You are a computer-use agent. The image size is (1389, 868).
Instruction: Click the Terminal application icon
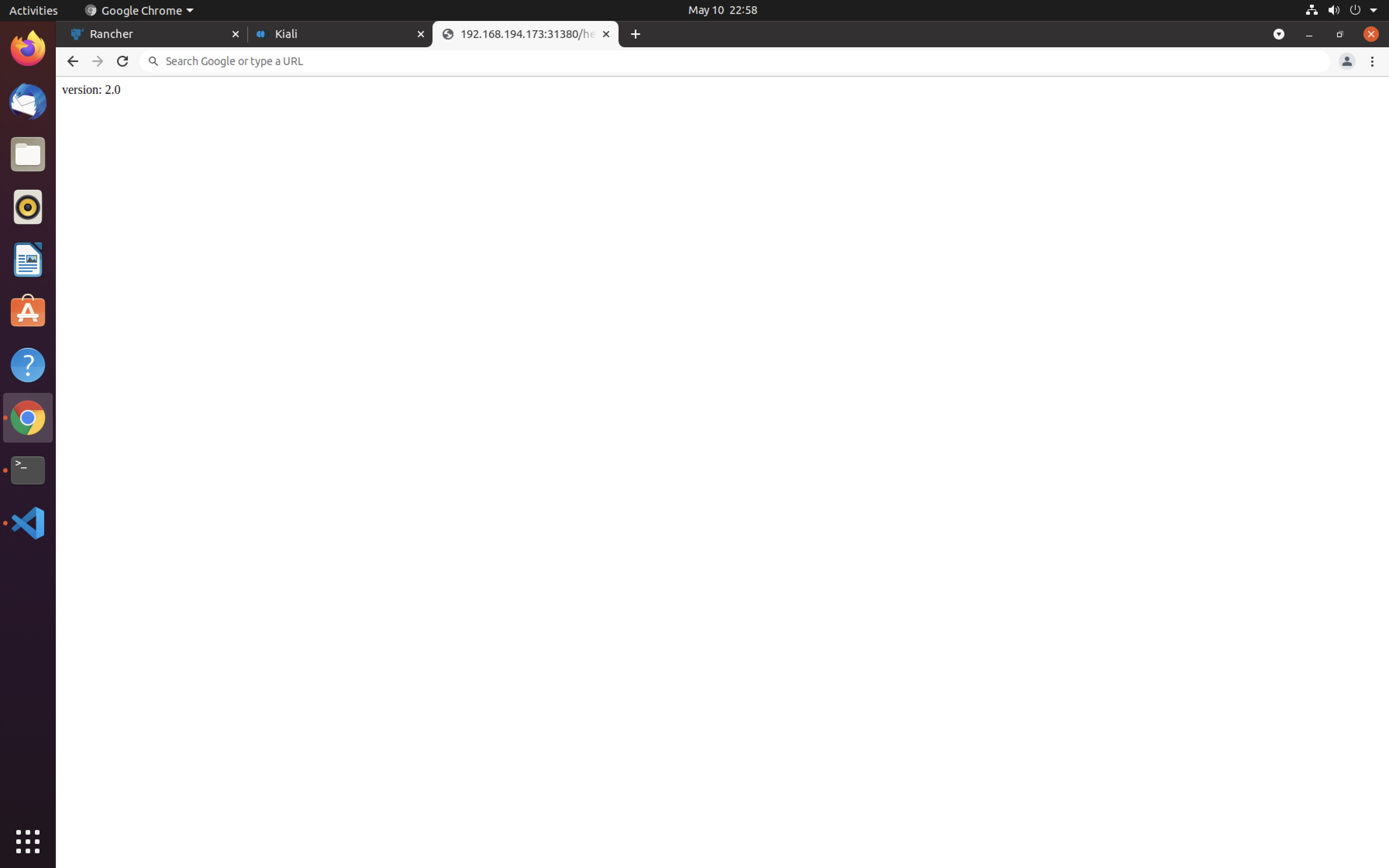pos(27,470)
